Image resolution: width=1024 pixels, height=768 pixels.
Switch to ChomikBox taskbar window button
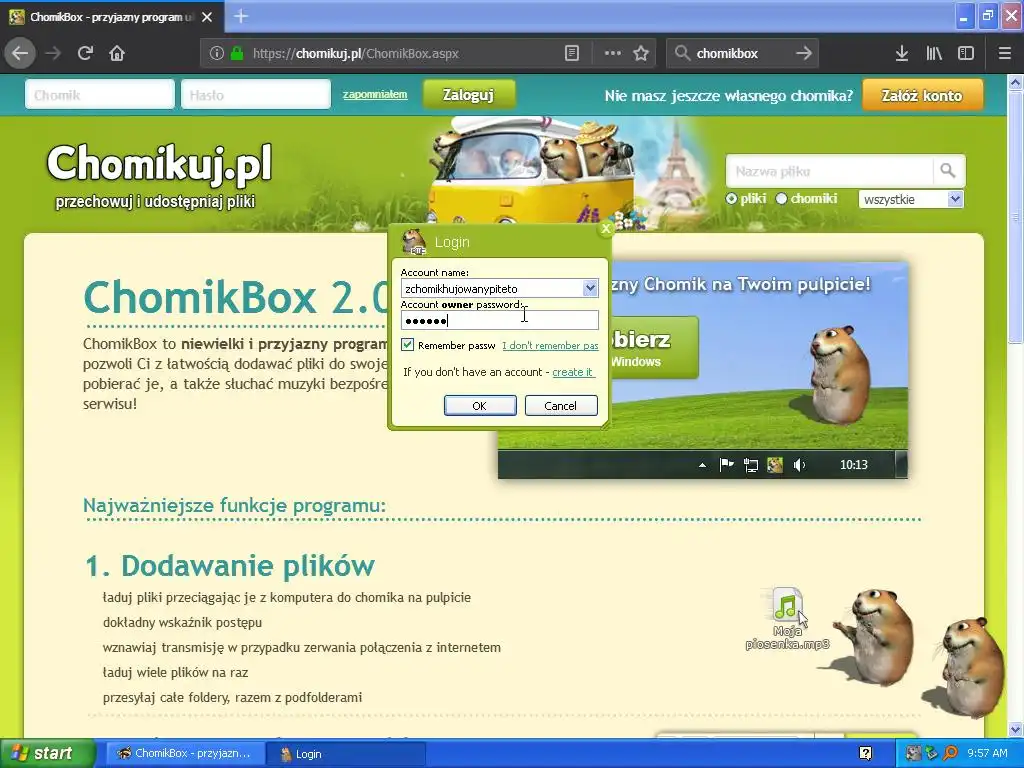click(185, 754)
